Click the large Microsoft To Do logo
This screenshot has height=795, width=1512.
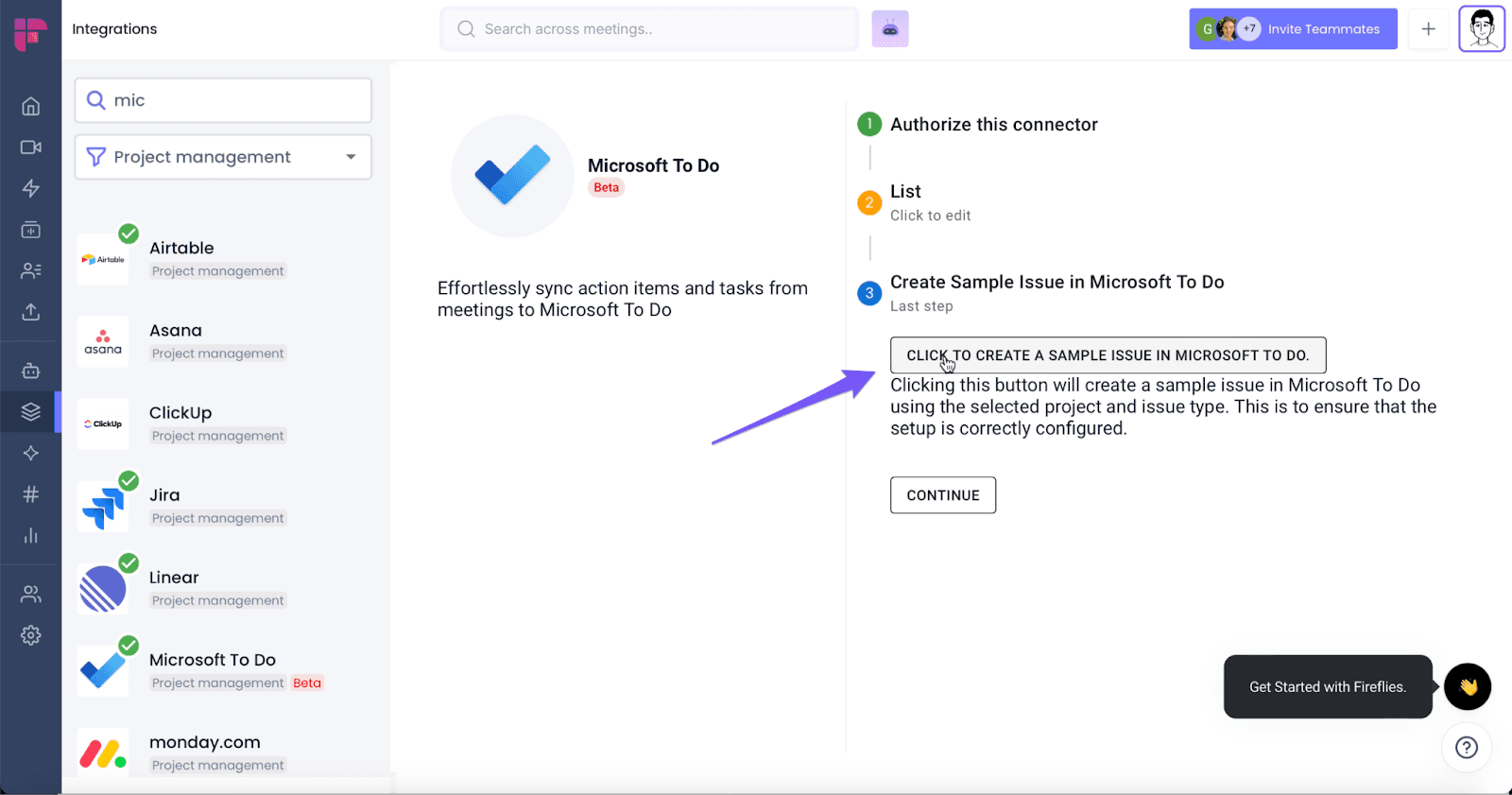pos(512,176)
